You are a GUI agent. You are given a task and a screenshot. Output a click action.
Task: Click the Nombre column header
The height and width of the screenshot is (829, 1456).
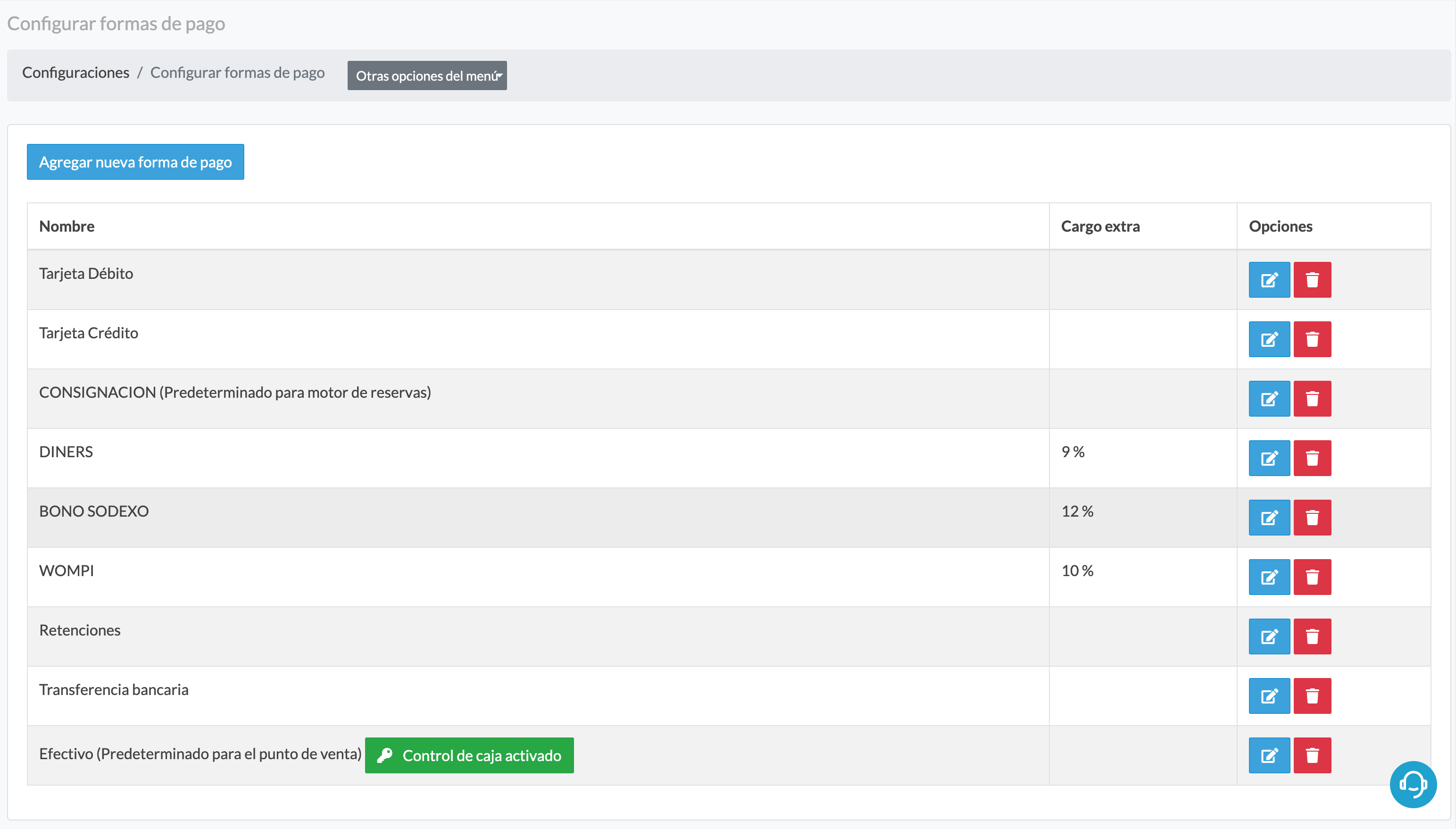tap(538, 226)
